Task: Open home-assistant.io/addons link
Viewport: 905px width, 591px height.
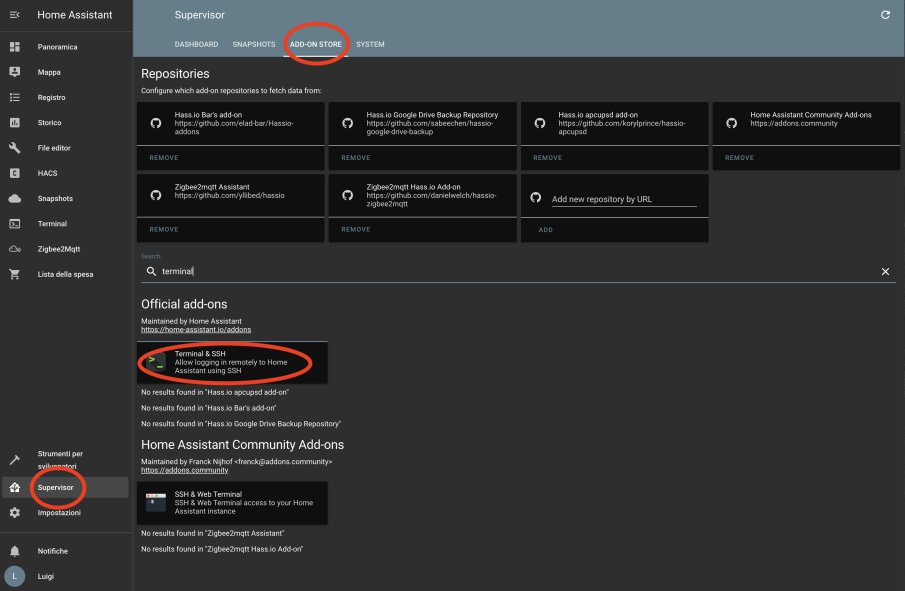Action: (x=196, y=330)
